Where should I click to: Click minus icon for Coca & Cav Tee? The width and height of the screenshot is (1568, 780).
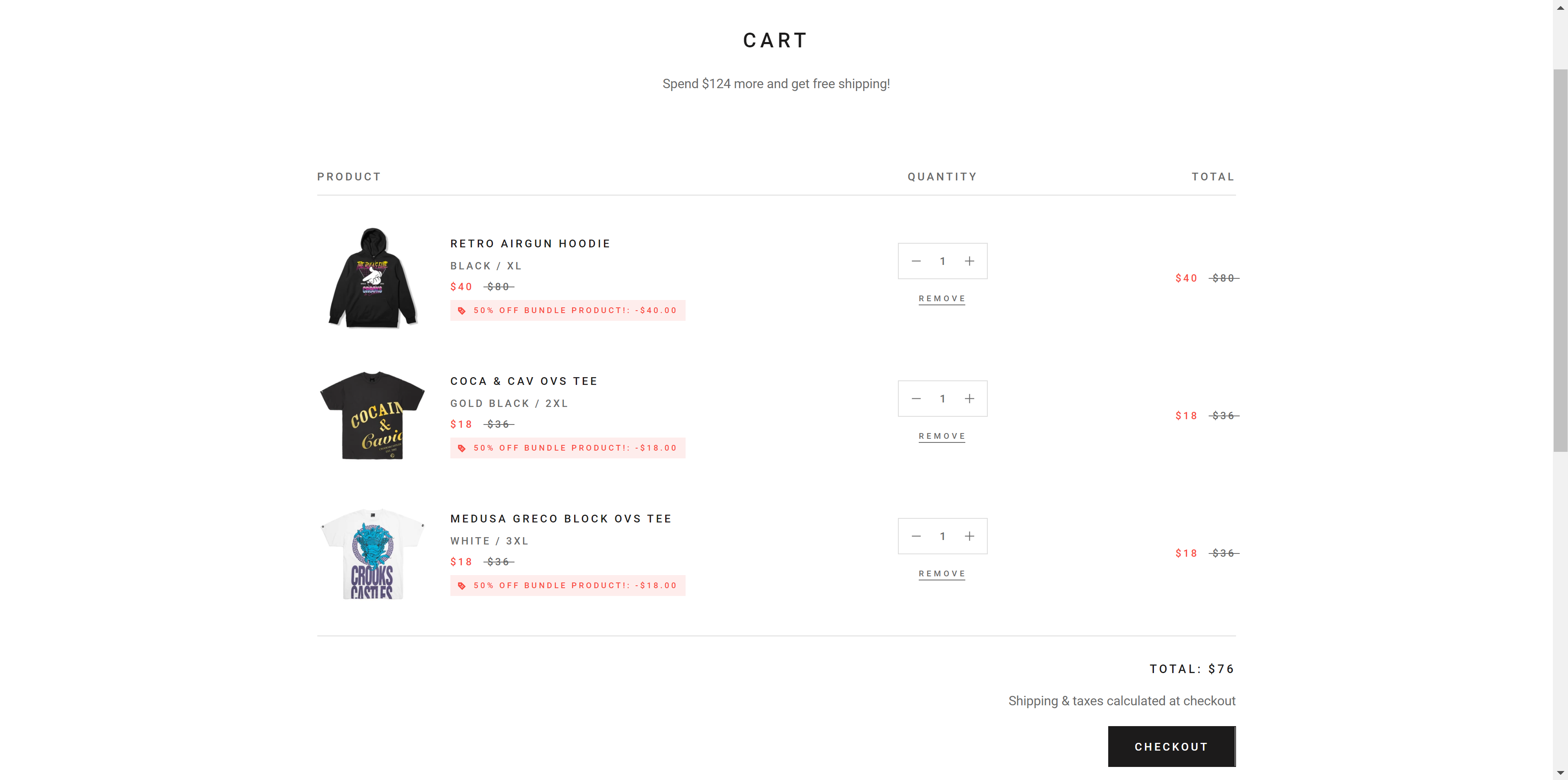tap(915, 398)
